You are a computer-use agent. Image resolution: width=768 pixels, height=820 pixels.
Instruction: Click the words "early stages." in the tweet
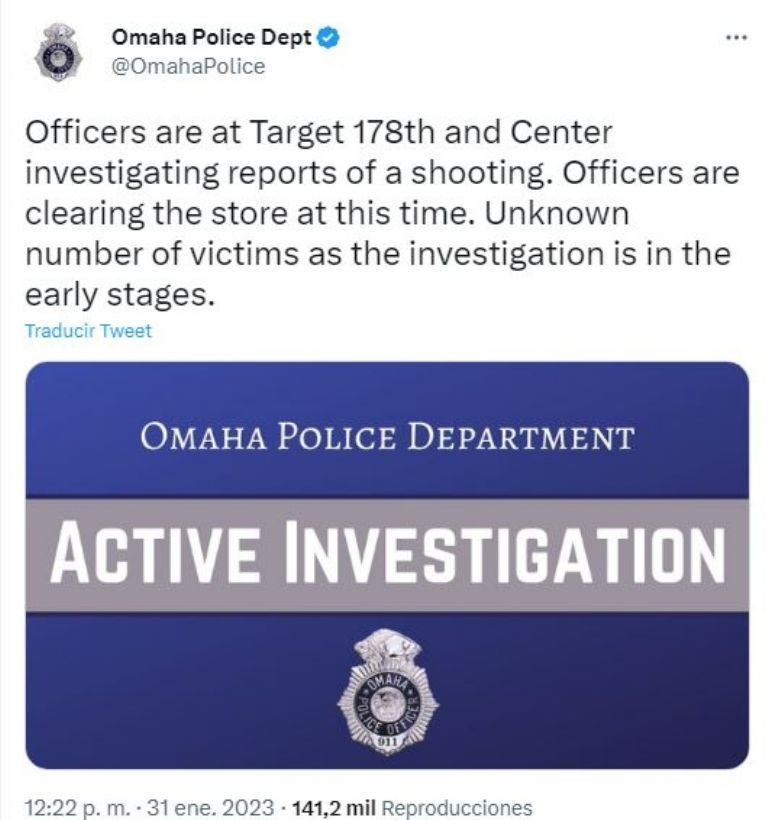coord(120,296)
